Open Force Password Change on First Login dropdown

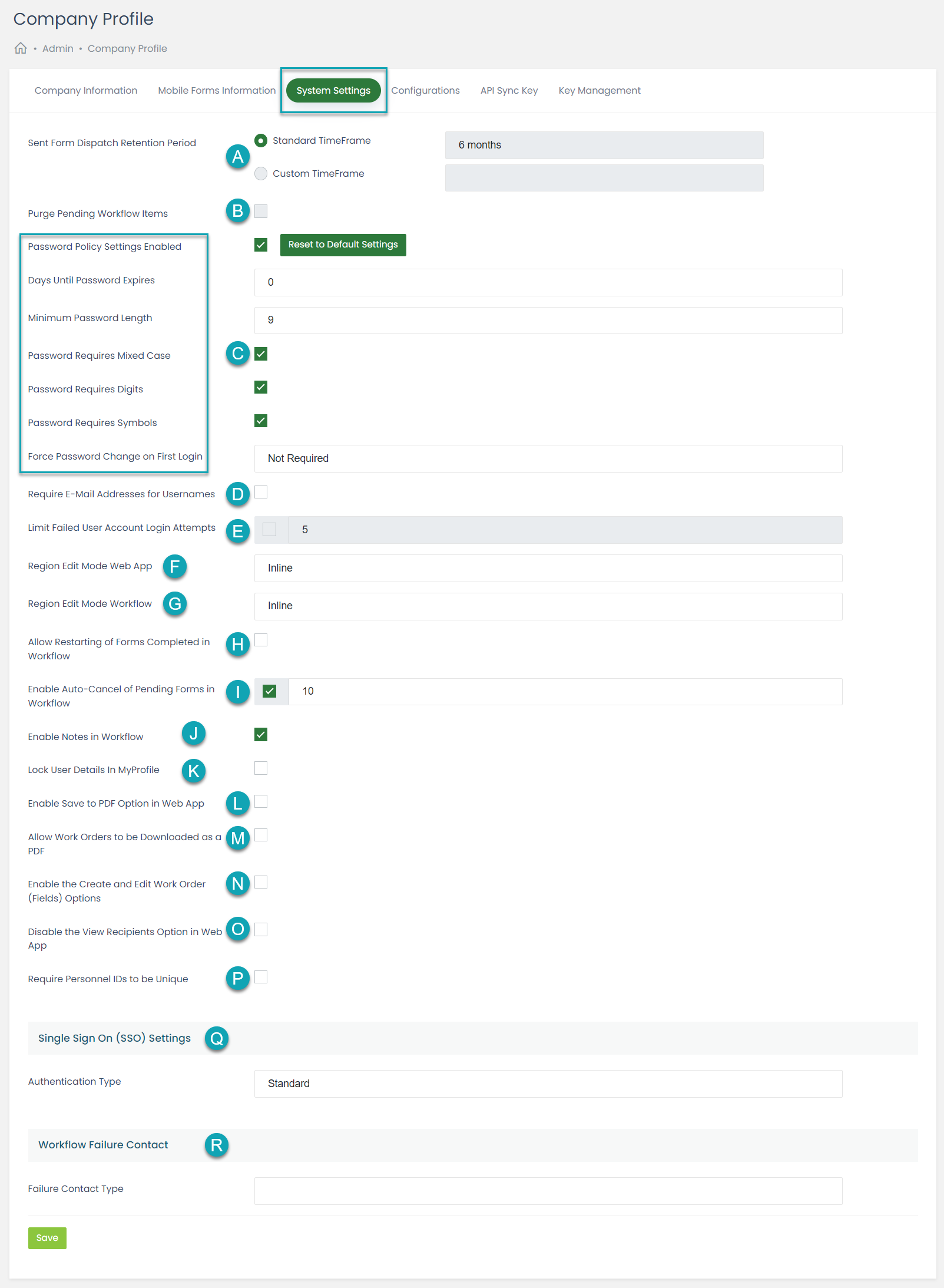point(548,458)
